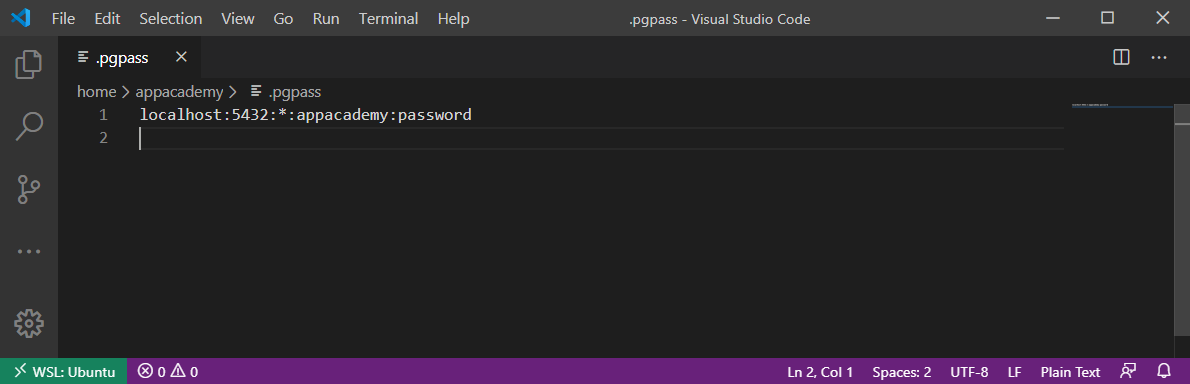Viewport: 1190px width, 384px height.
Task: Open the WSL: Ubuntu remote indicator
Action: click(64, 372)
